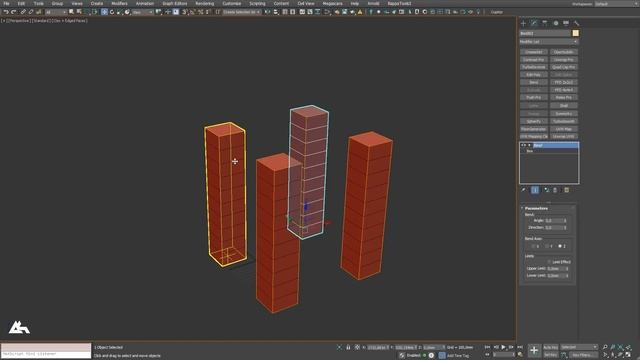Select Bend Axis Y radio button
Image resolution: width=640 pixels, height=360 pixels.
(547, 247)
